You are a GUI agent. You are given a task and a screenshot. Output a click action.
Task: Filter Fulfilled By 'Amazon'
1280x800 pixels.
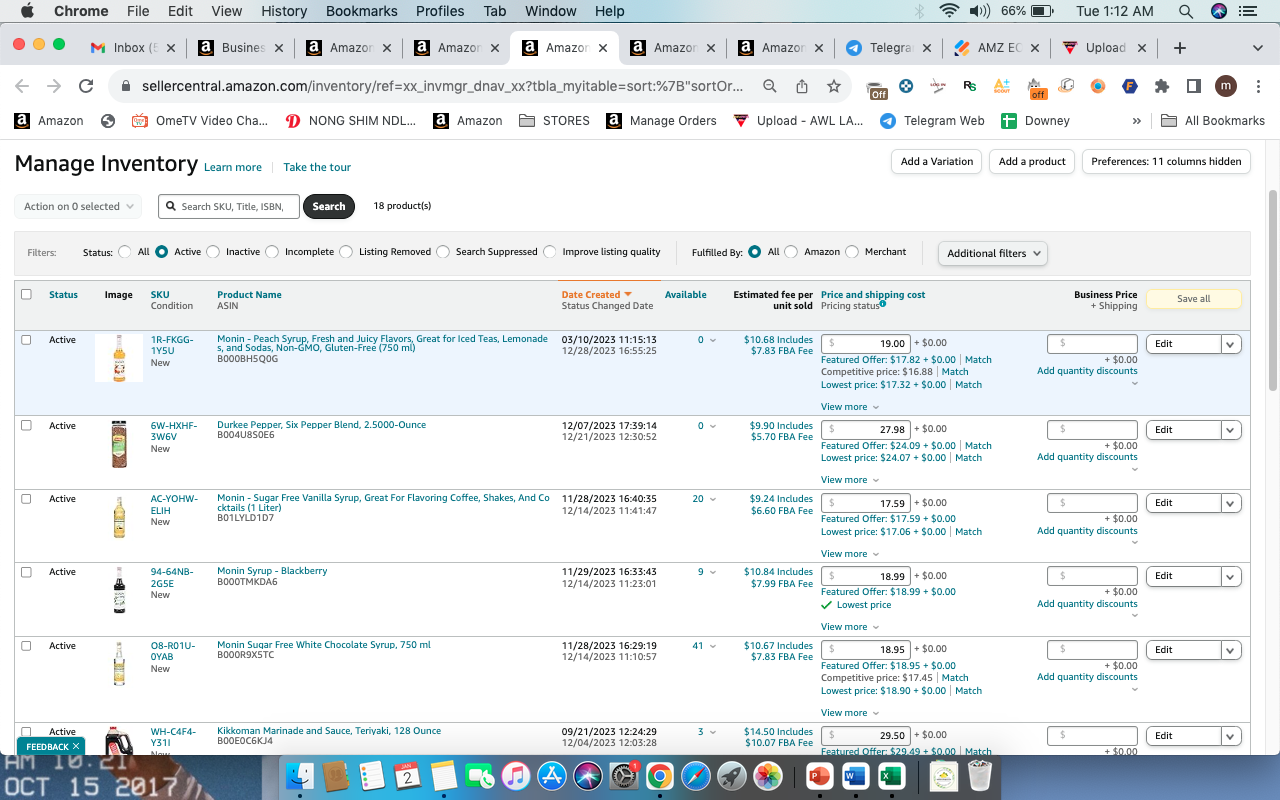click(x=791, y=252)
